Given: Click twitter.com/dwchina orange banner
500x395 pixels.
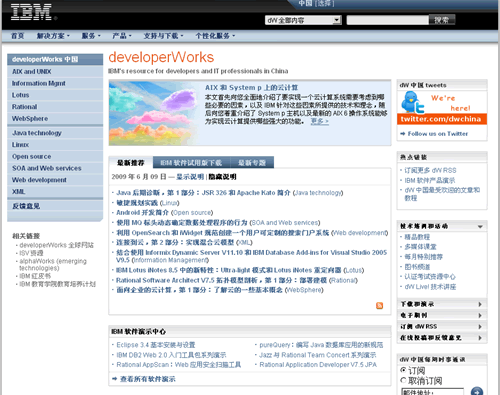Looking at the screenshot, I should (442, 119).
